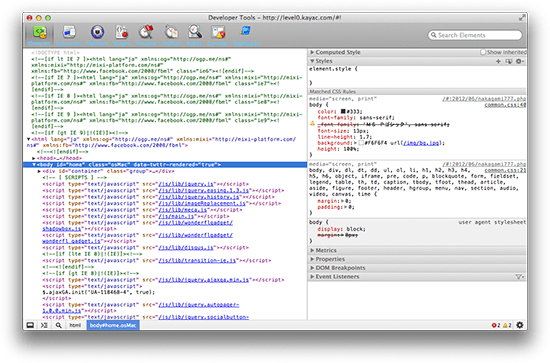
Task: Open the jquery.history.js link
Action: click(x=199, y=197)
